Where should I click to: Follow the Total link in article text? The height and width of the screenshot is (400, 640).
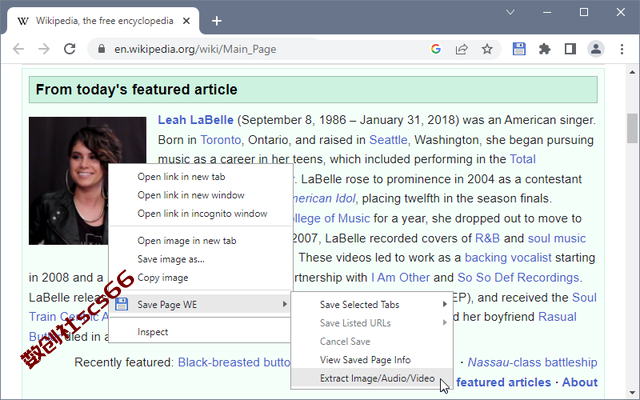(x=522, y=159)
